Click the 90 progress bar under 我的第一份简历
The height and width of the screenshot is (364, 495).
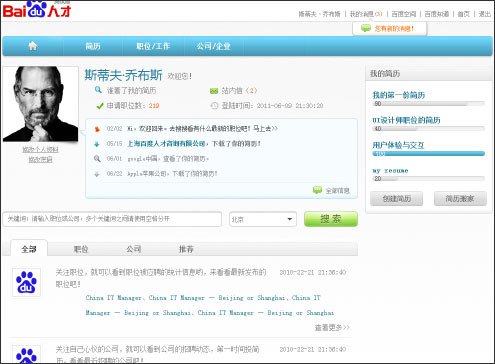(x=429, y=104)
